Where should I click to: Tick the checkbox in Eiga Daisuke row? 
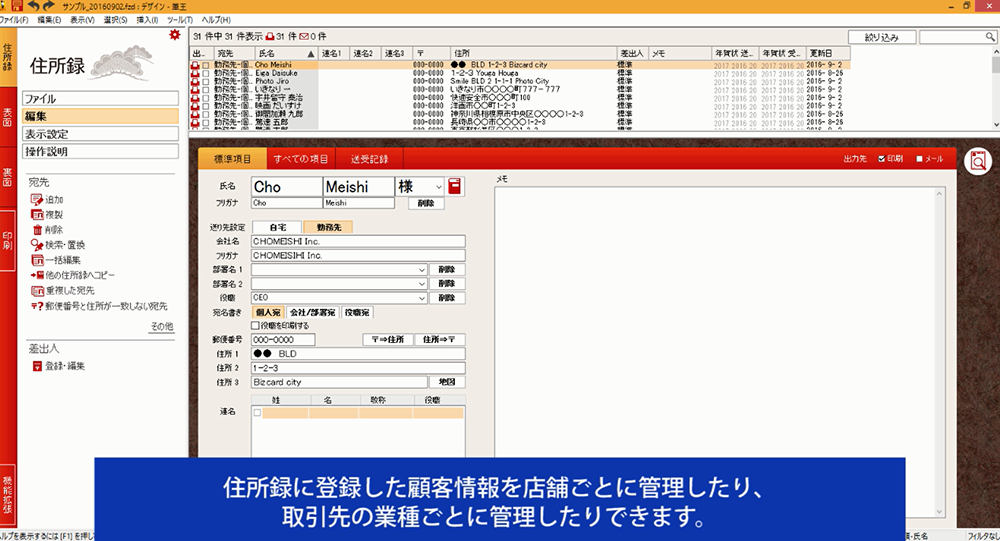205,73
